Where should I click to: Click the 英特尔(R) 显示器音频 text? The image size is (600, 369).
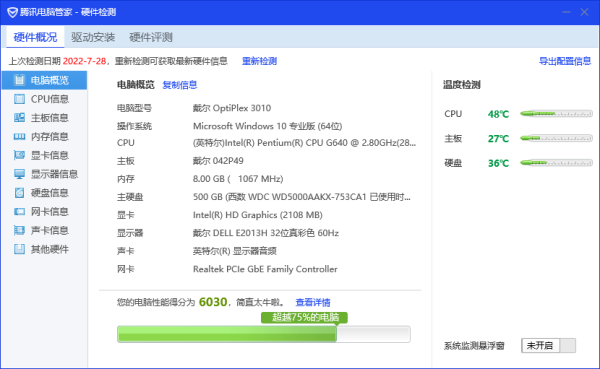tap(235, 251)
